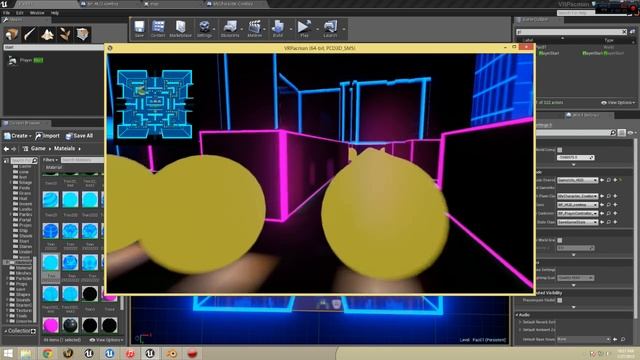Open View Options in World Outliner
Screen dimensions: 640x360
click(618, 103)
